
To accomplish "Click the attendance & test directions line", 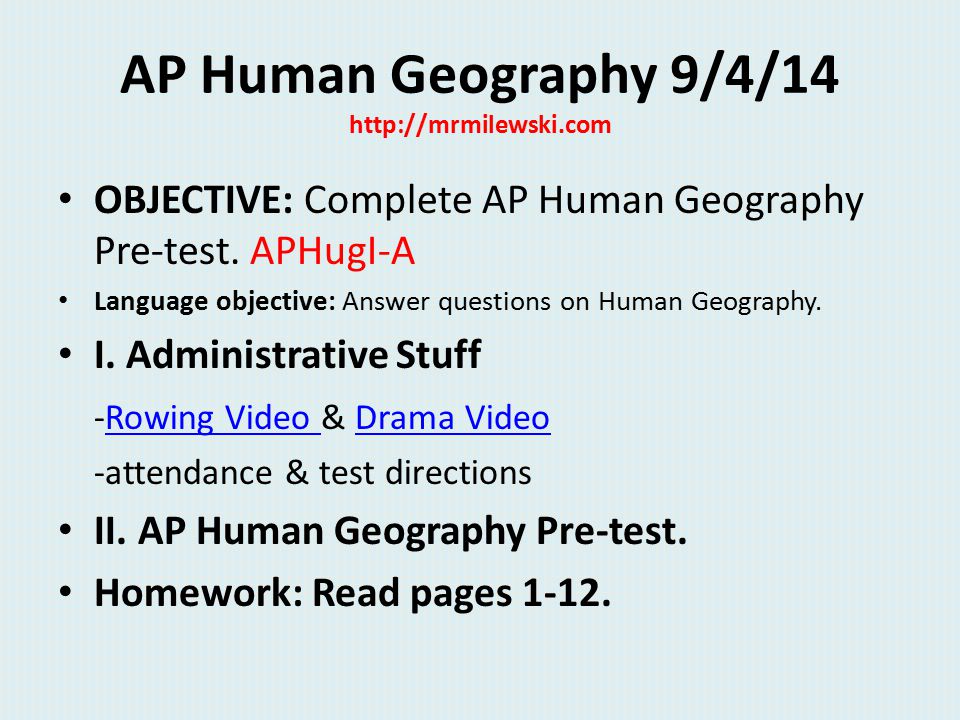I will coord(313,473).
